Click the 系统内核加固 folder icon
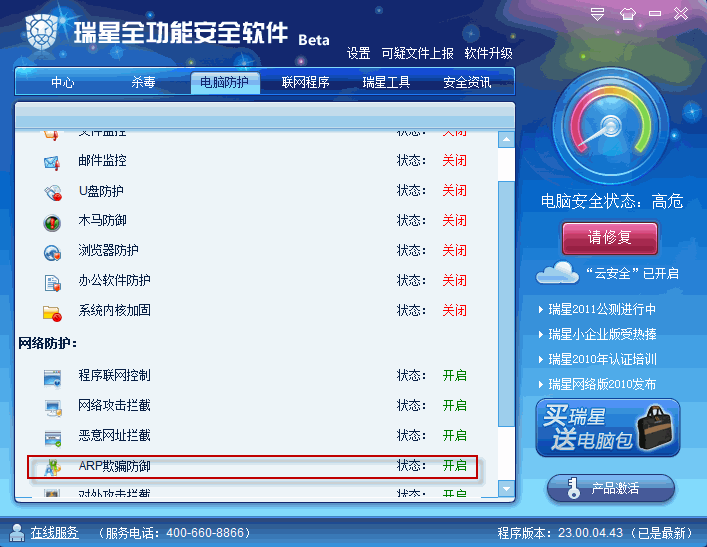The image size is (707, 547). tap(52, 313)
